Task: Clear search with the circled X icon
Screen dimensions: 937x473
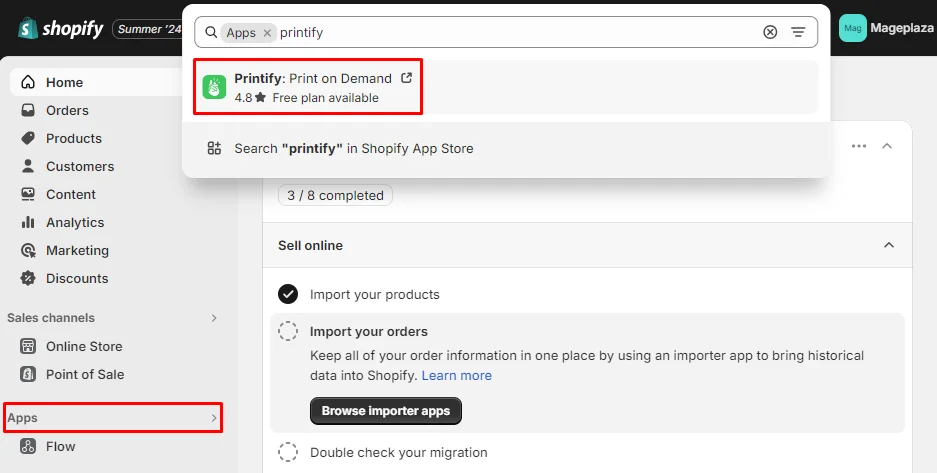Action: click(770, 32)
